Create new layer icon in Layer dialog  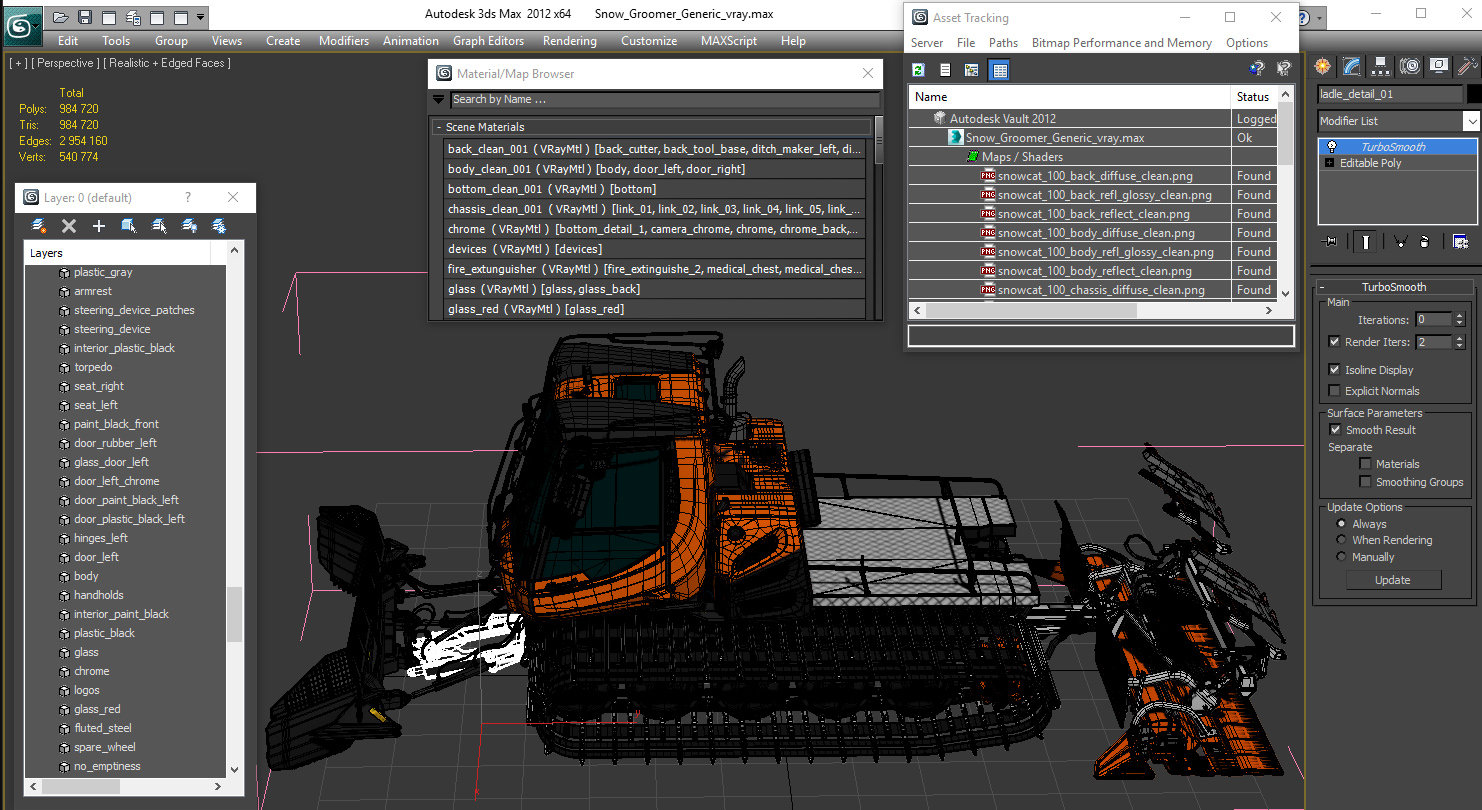point(39,226)
